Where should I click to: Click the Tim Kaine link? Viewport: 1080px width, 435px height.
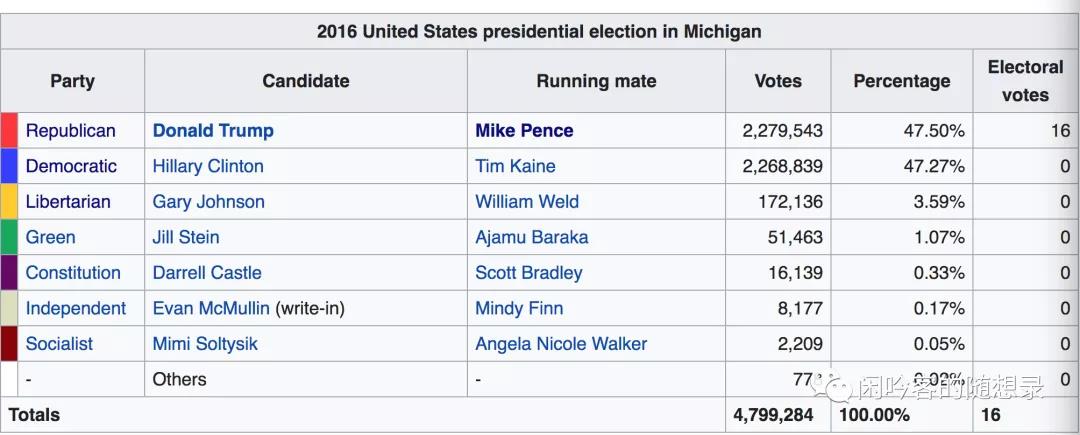click(x=515, y=166)
